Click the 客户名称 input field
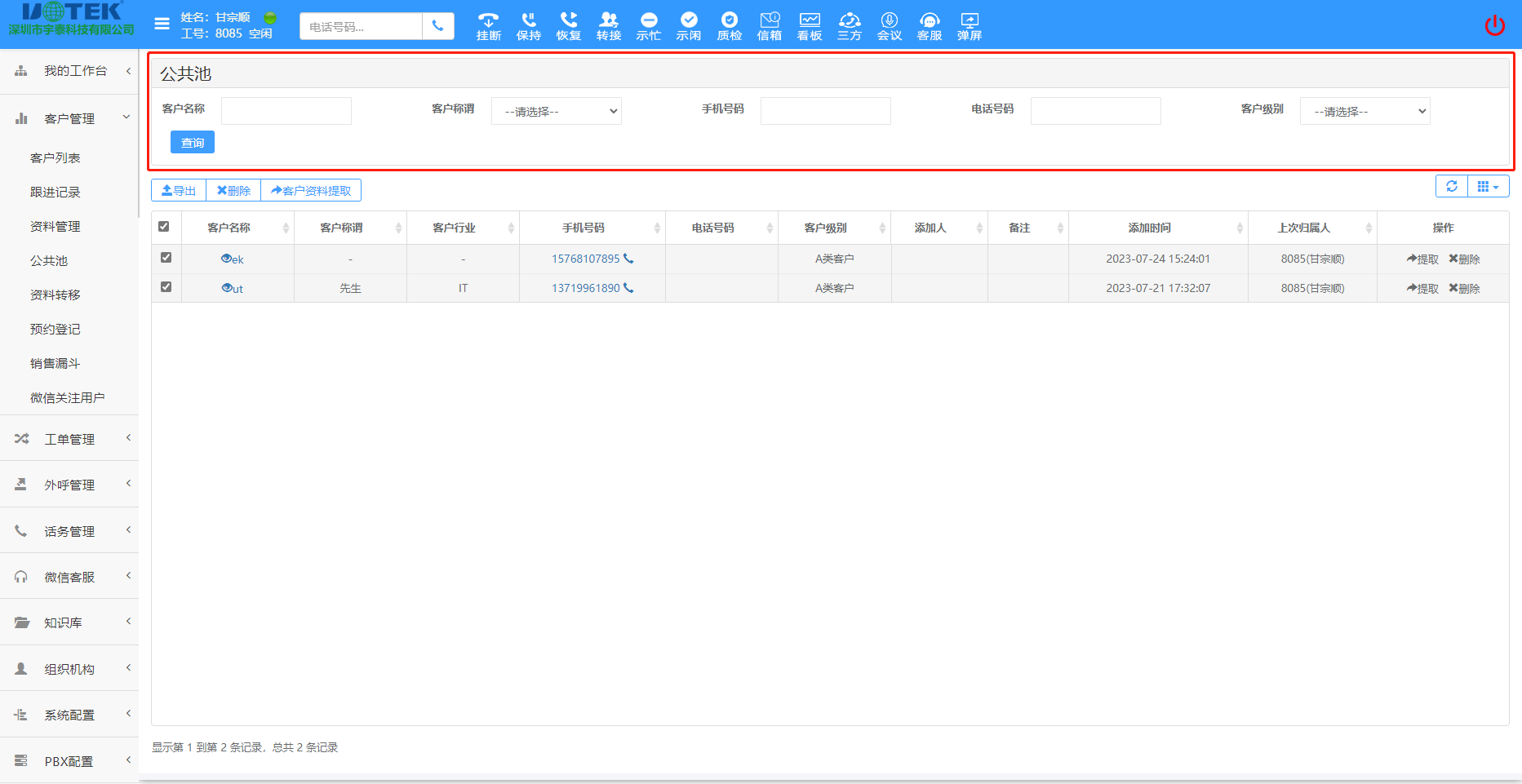Image resolution: width=1522 pixels, height=784 pixels. coord(286,111)
